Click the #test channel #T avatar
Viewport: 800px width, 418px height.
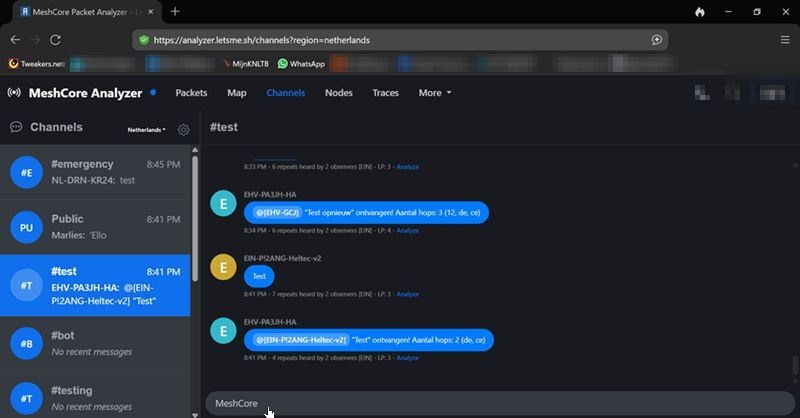point(27,285)
